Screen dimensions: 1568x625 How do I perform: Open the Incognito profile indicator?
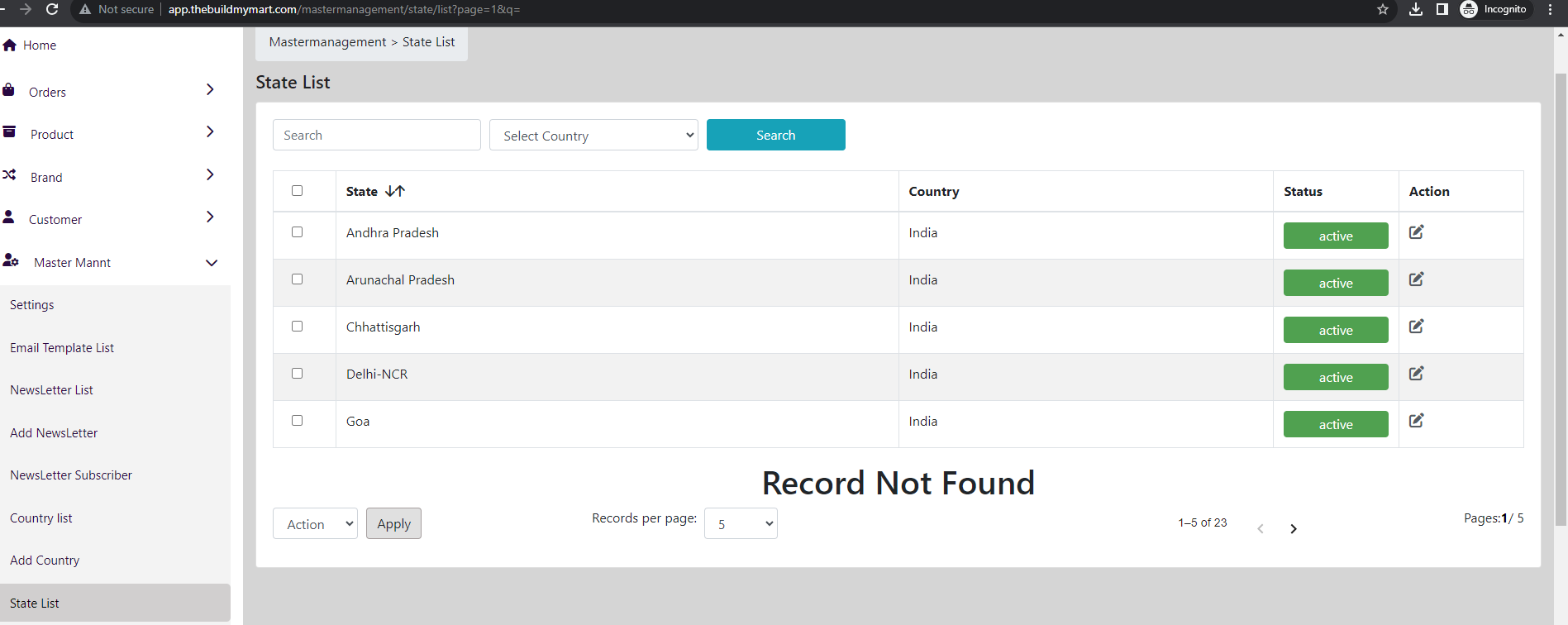[1494, 9]
